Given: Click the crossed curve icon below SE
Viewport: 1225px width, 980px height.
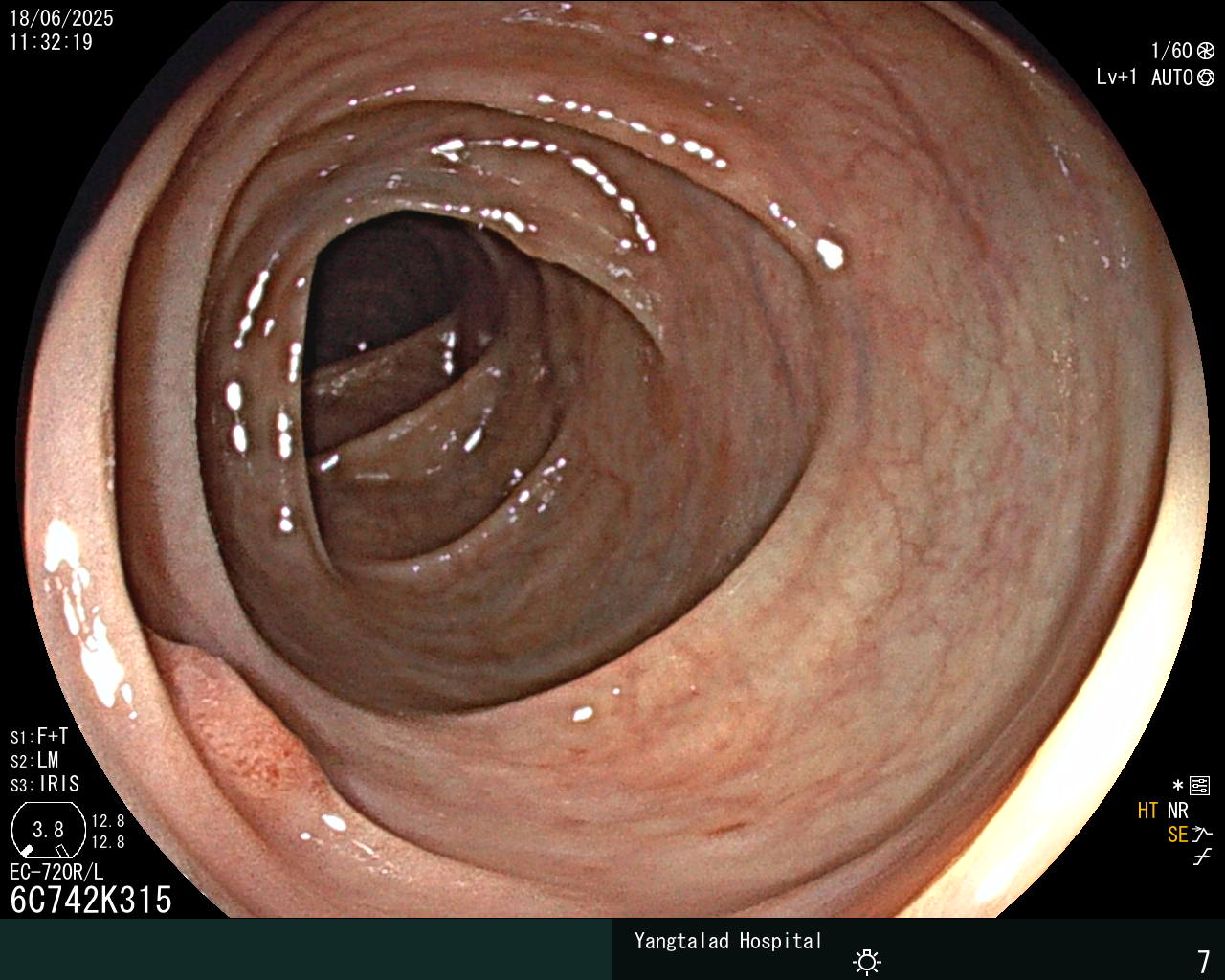Looking at the screenshot, I should coord(1202,857).
